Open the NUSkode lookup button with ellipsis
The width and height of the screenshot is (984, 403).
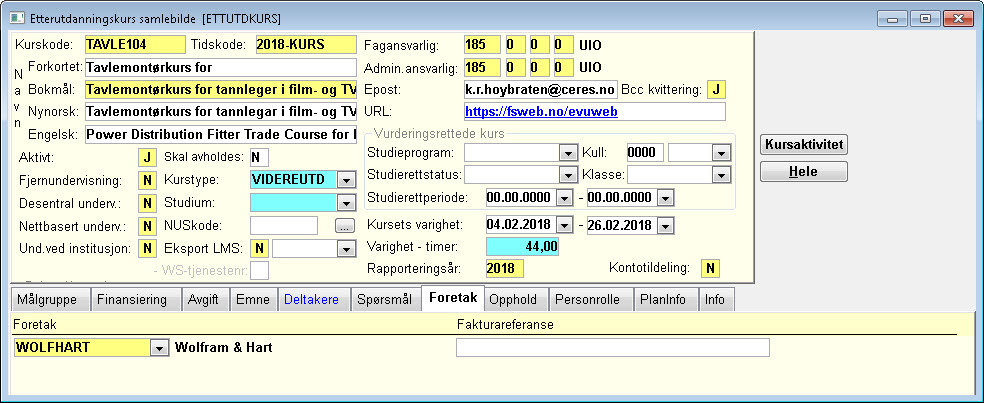(x=345, y=226)
